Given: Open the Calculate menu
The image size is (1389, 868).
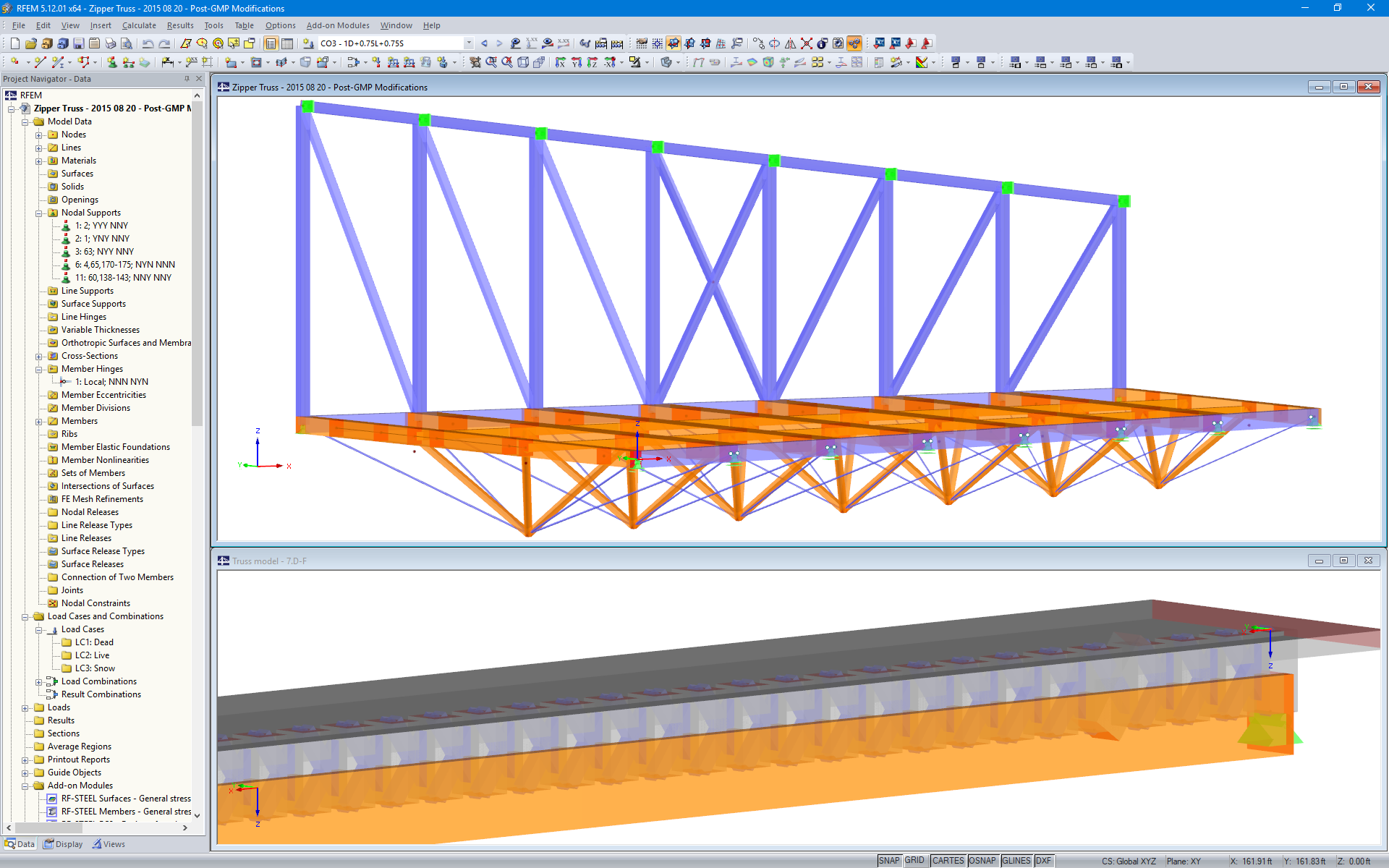Looking at the screenshot, I should point(139,25).
